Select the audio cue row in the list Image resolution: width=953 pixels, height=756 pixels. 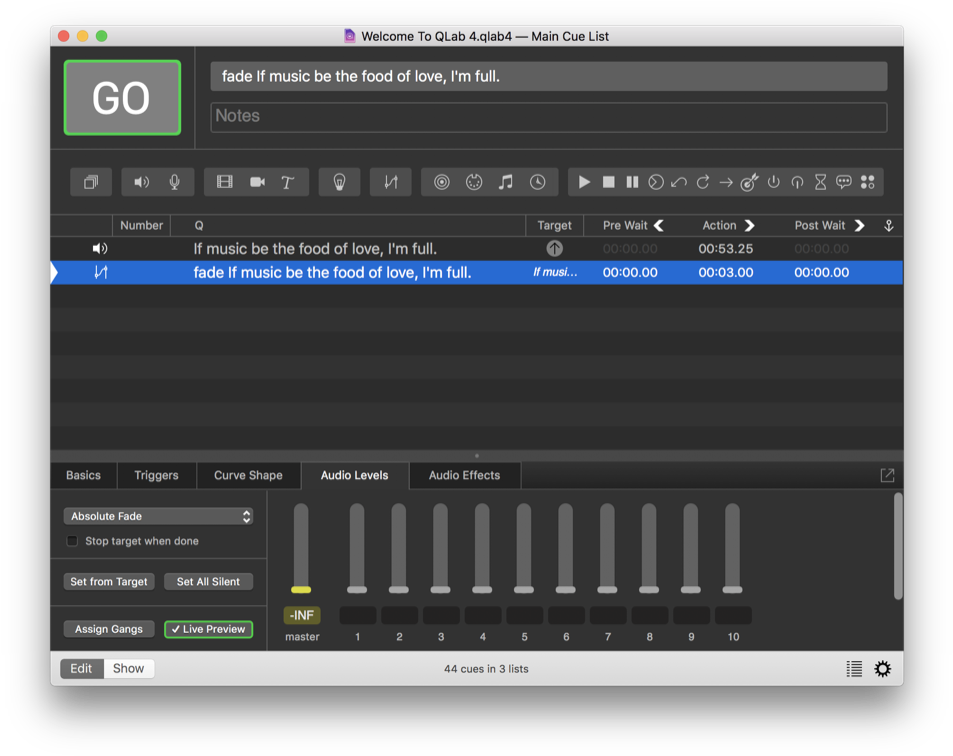(x=476, y=248)
